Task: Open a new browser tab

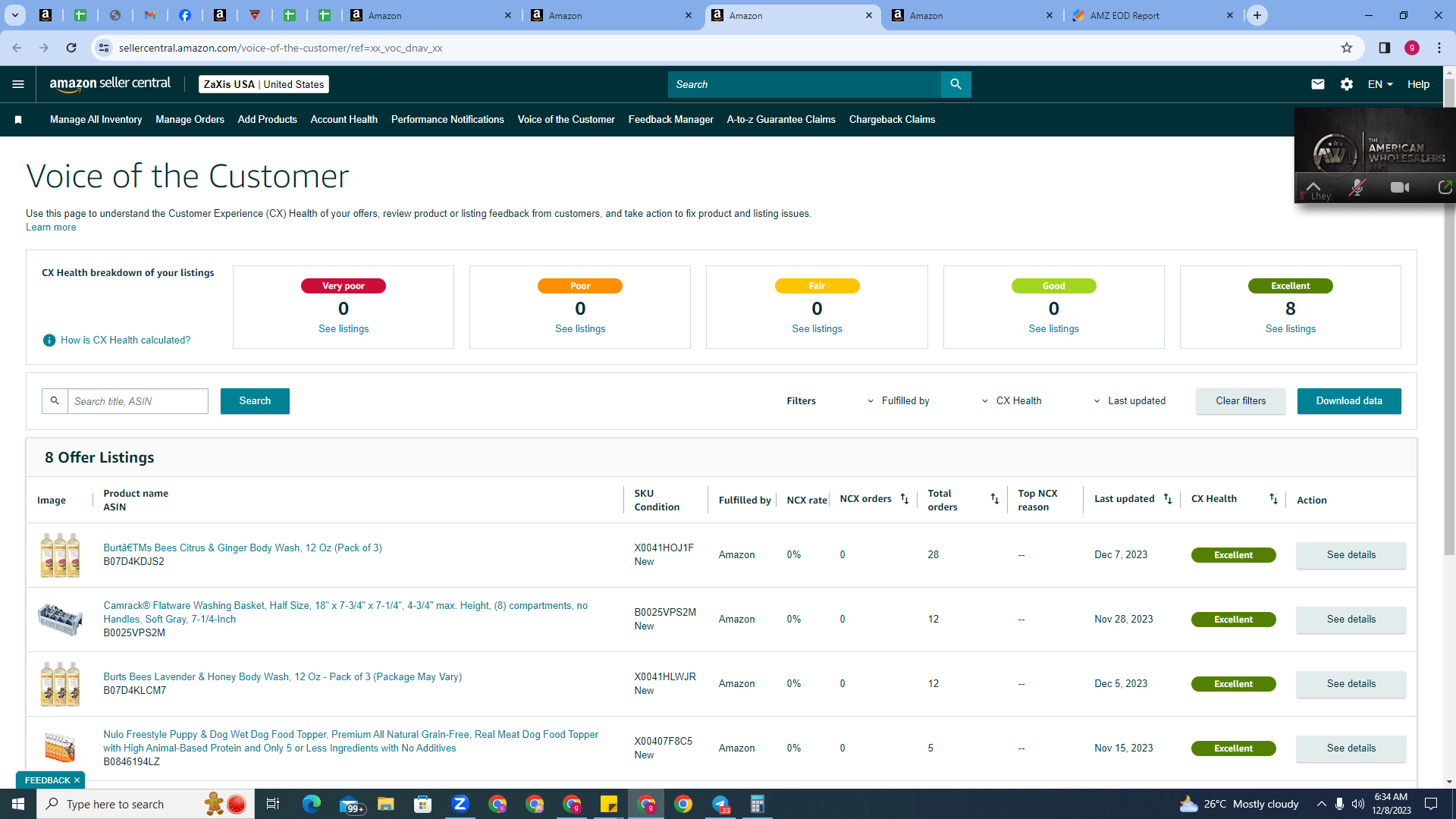Action: click(x=1257, y=15)
